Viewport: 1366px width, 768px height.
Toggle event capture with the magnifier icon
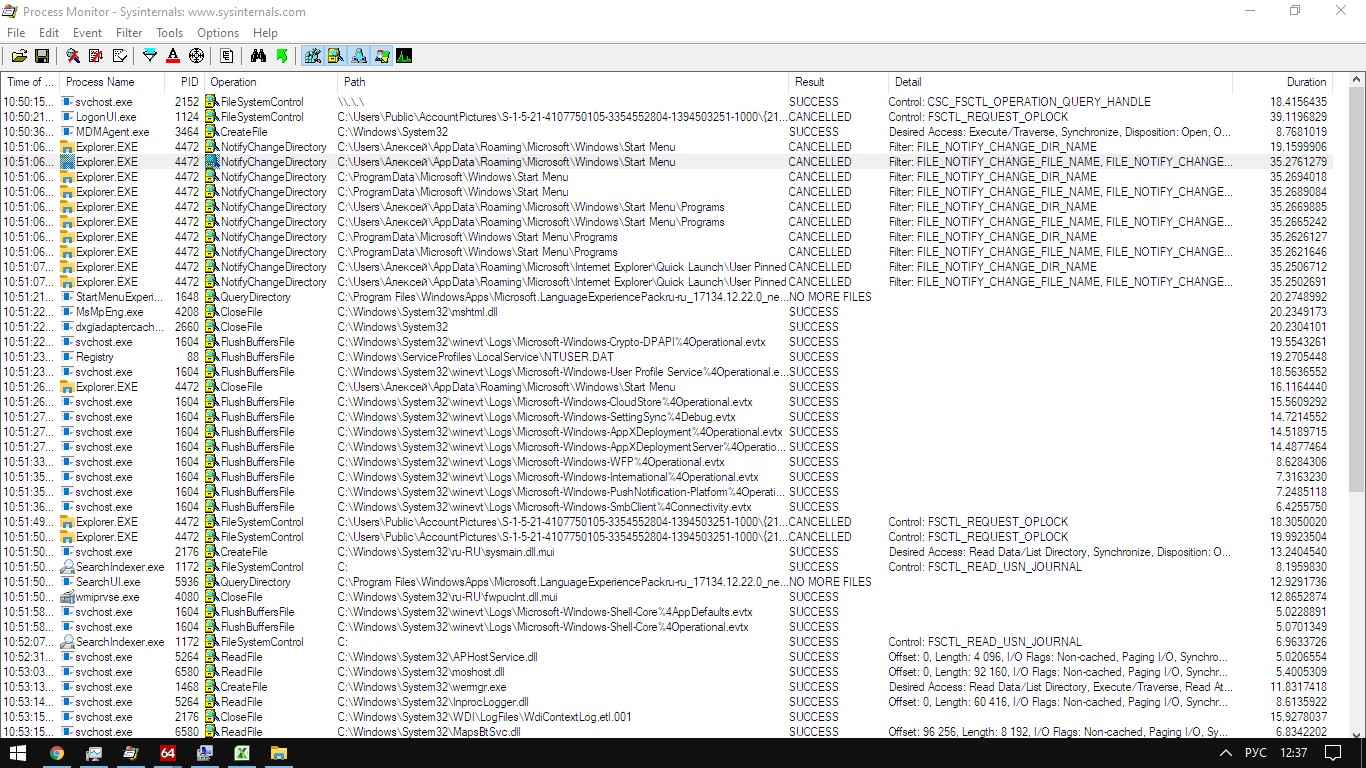[73, 56]
